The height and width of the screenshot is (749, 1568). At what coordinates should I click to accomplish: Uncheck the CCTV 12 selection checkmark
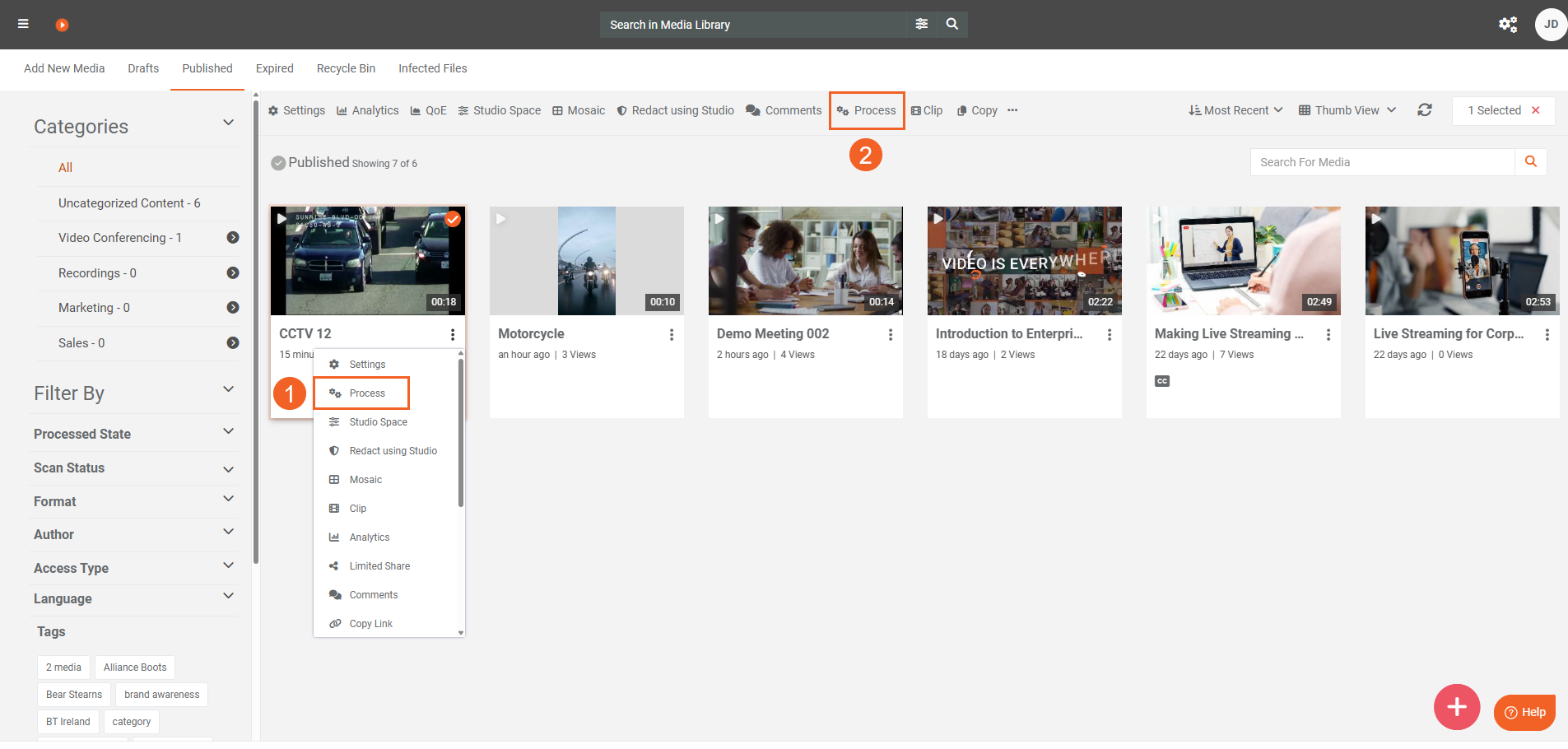(x=453, y=219)
